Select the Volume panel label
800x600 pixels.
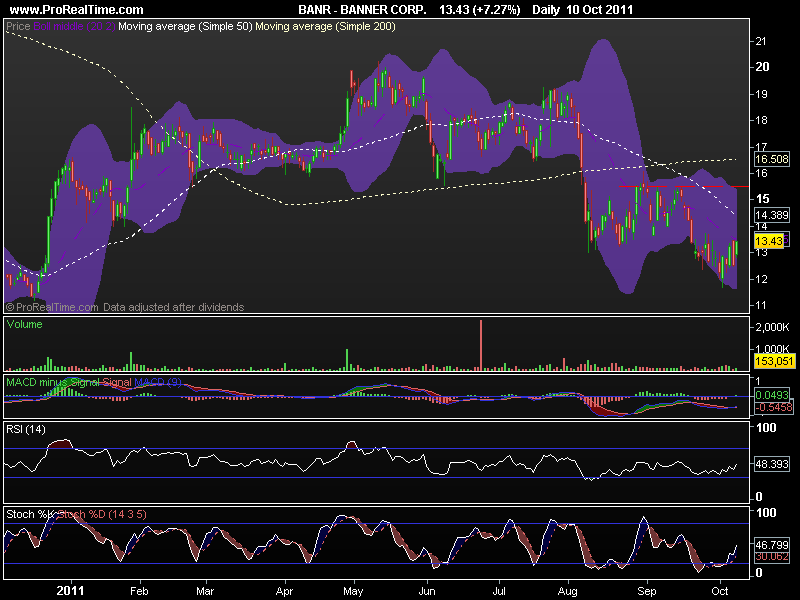click(x=24, y=324)
